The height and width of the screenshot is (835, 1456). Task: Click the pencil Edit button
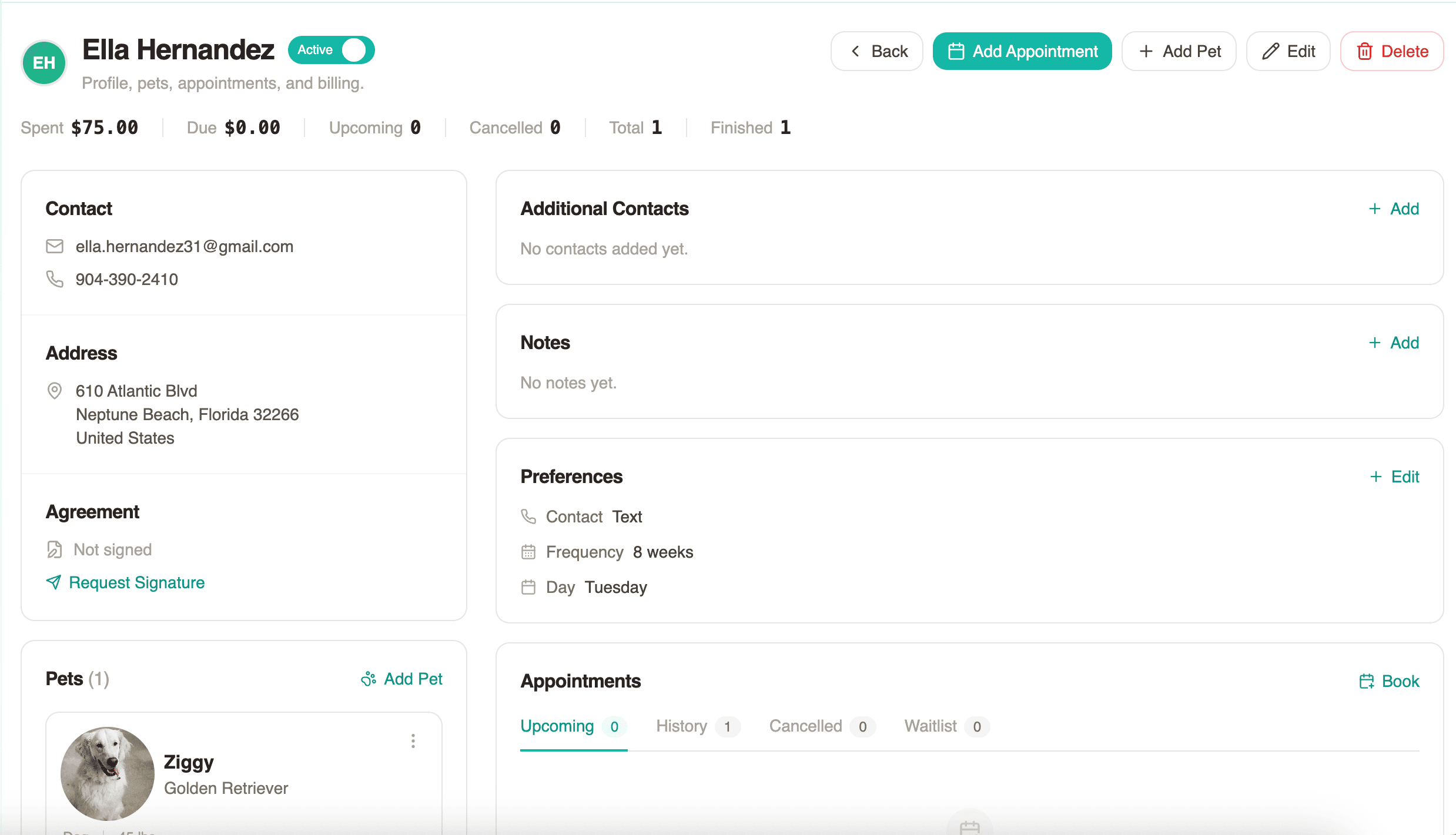1288,51
